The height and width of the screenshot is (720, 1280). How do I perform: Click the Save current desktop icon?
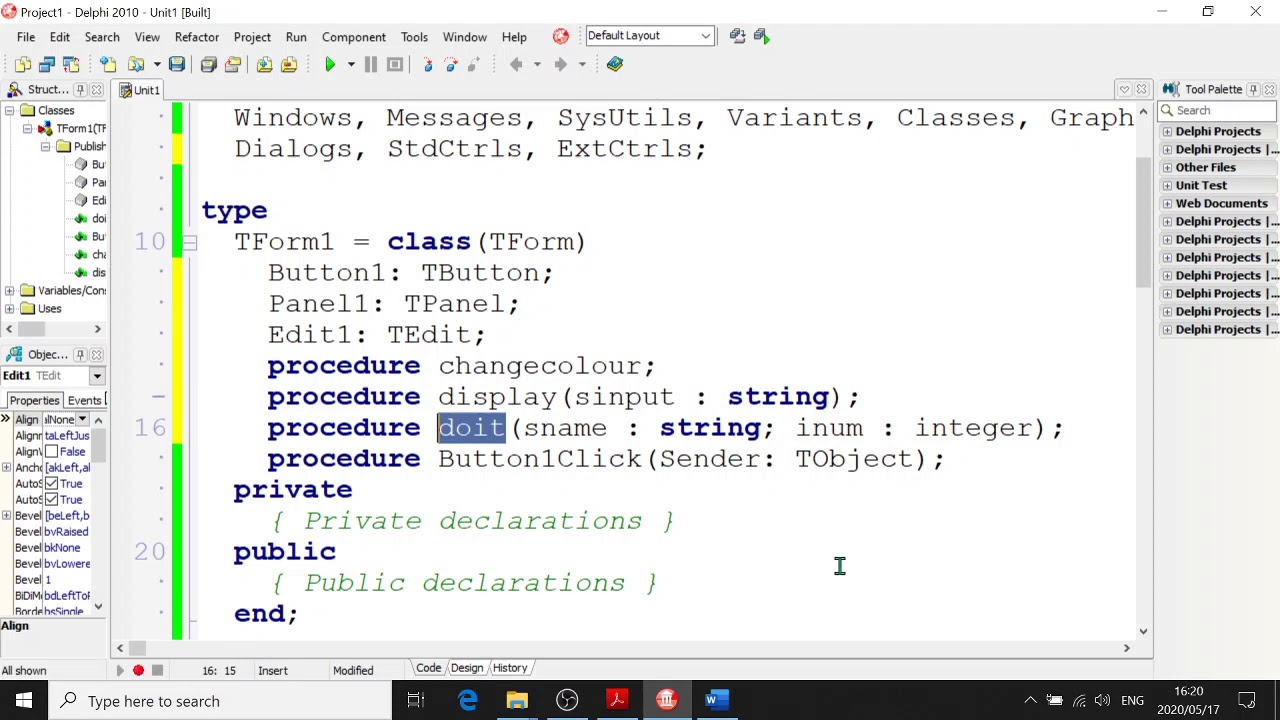pos(738,36)
